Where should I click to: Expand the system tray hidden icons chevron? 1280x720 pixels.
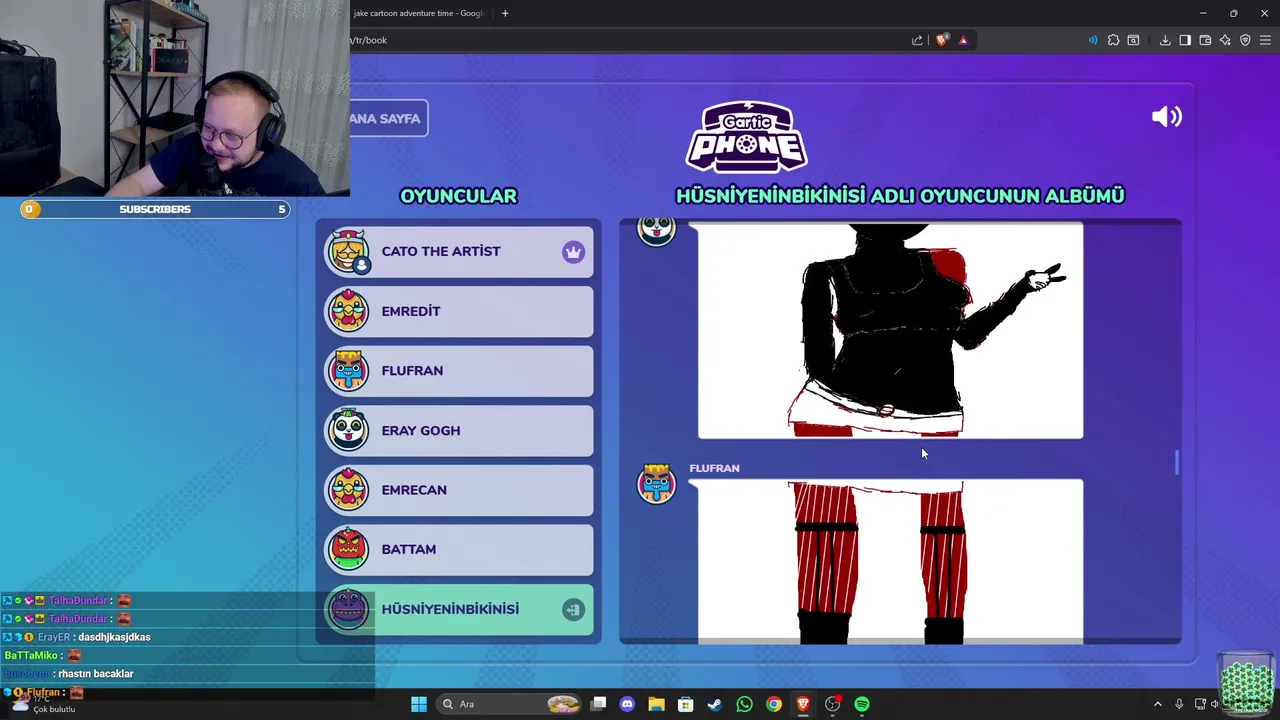pyautogui.click(x=1158, y=704)
